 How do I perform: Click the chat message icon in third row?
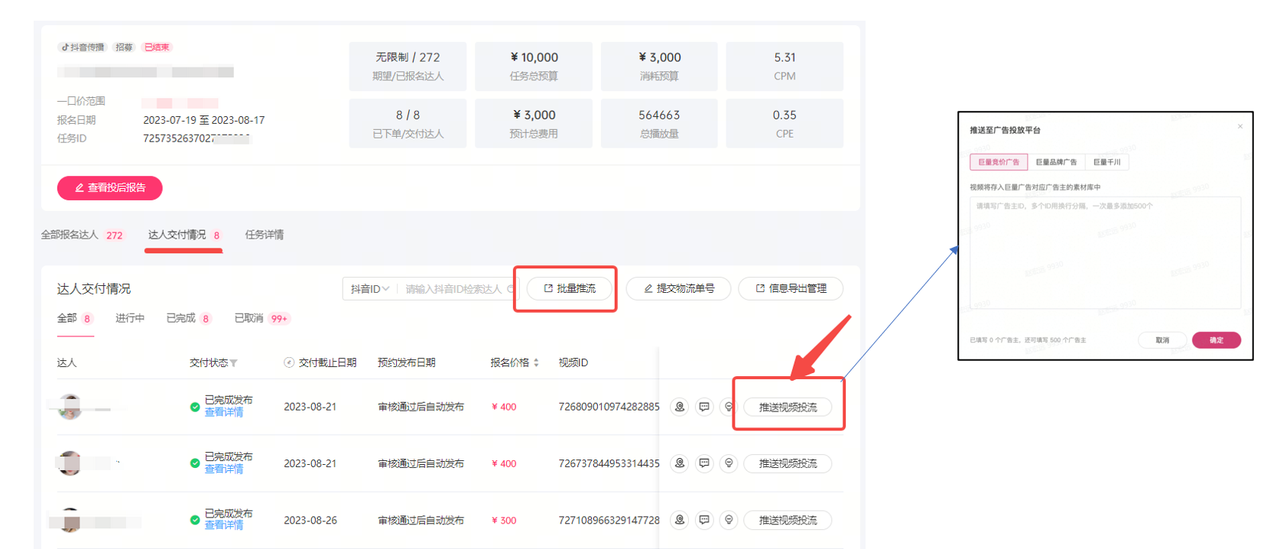click(704, 520)
